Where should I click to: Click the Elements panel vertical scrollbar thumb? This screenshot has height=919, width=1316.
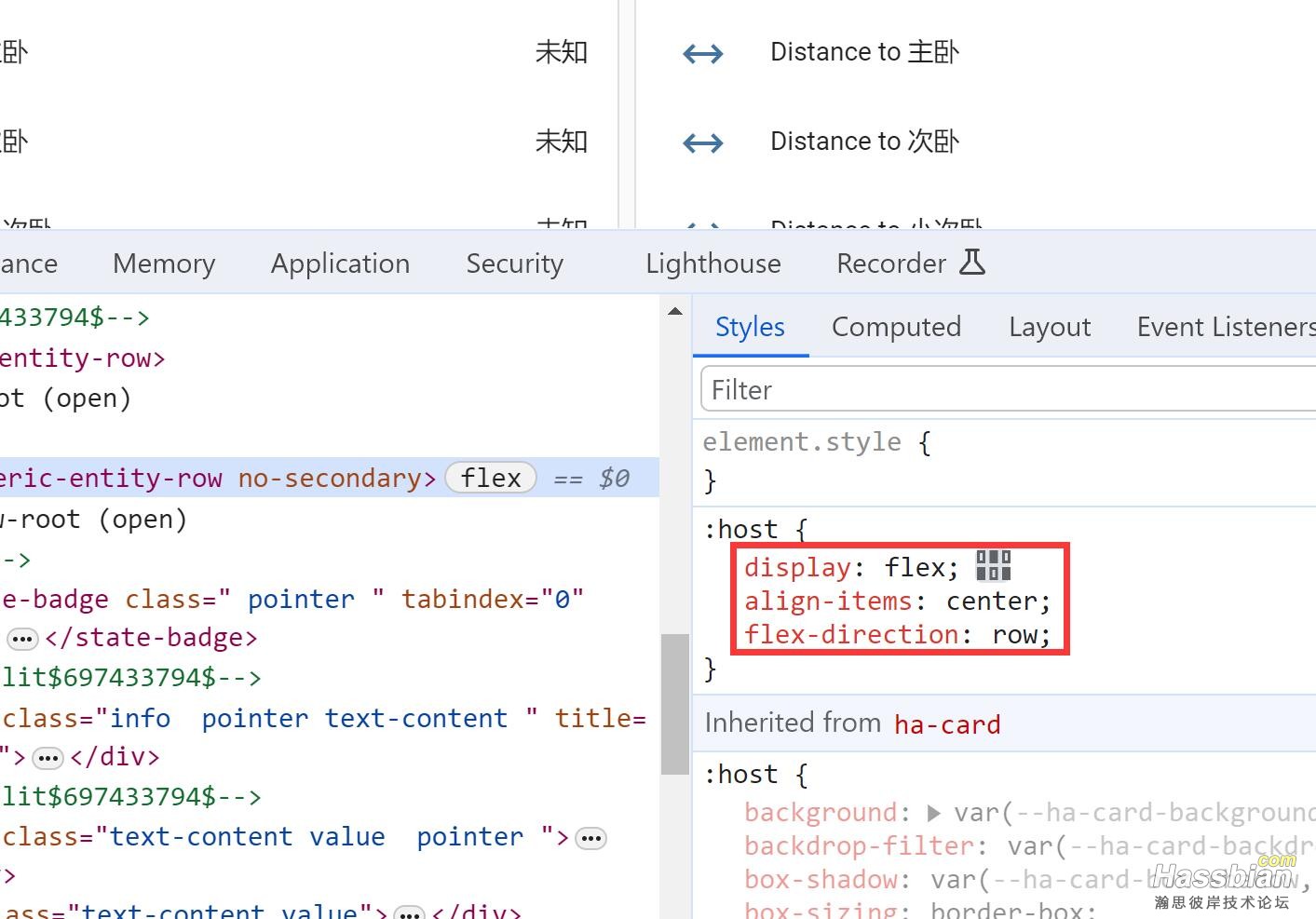674,704
